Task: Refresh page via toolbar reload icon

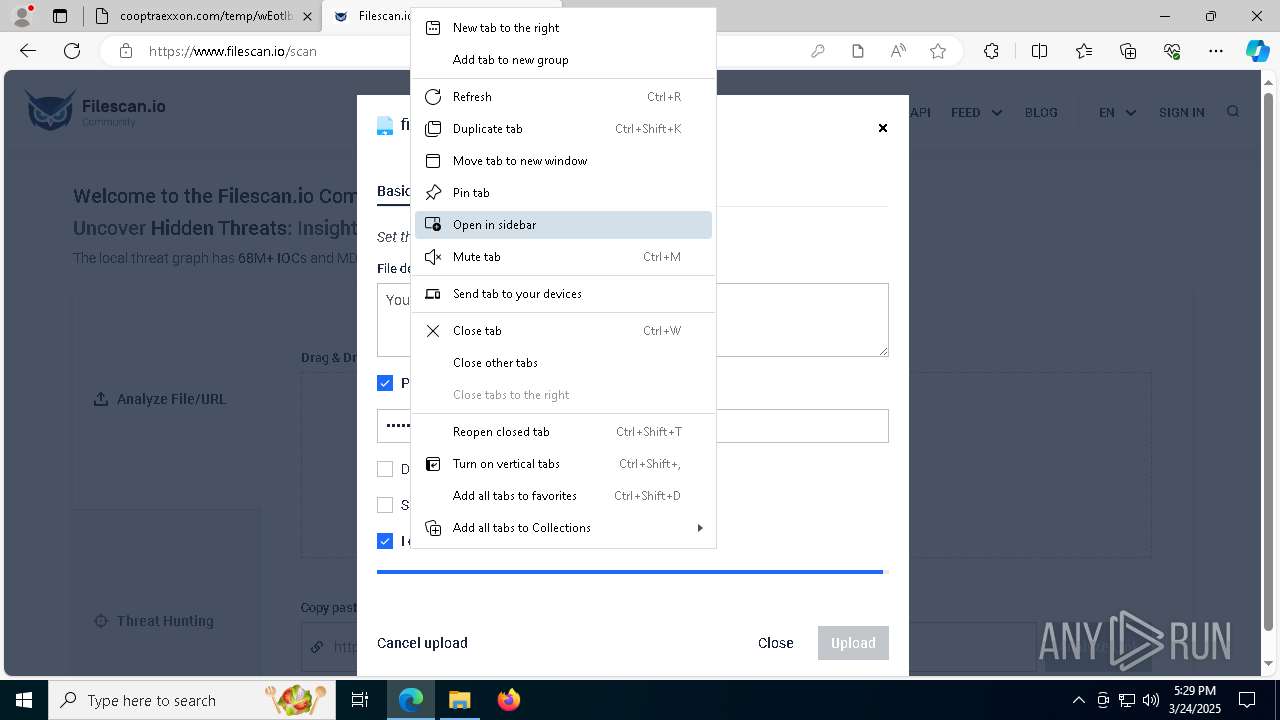Action: click(72, 51)
